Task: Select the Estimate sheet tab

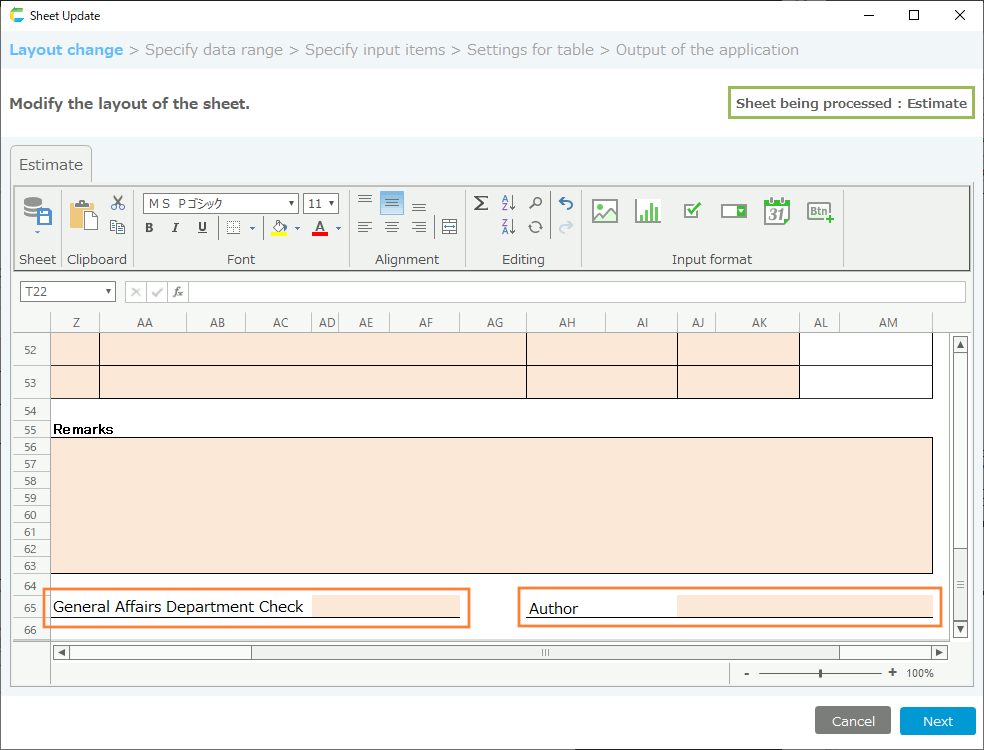Action: pyautogui.click(x=51, y=165)
